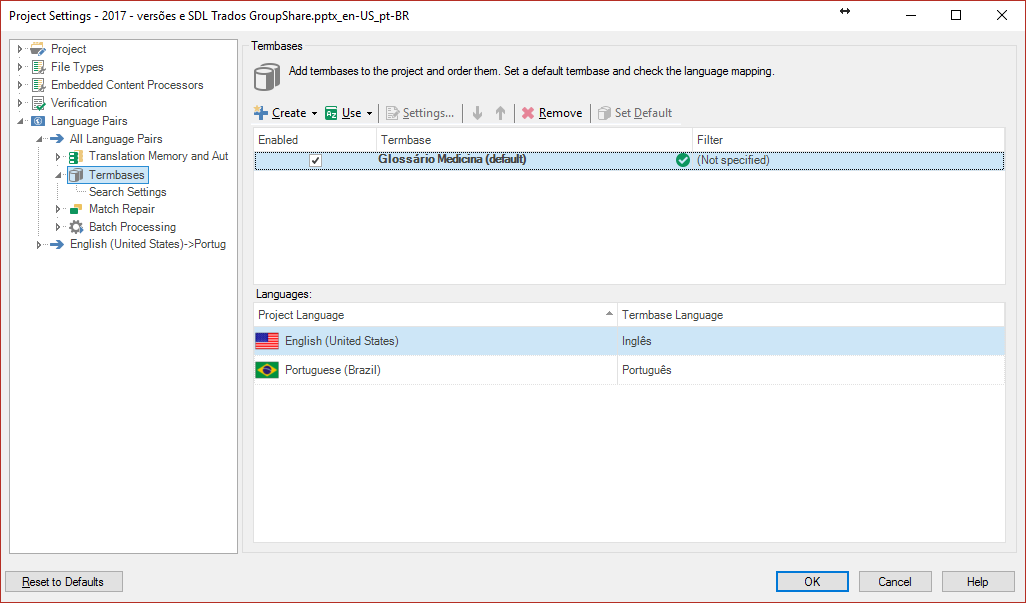Select Verification in the tree
Viewport: 1026px width, 603px height.
coord(79,103)
